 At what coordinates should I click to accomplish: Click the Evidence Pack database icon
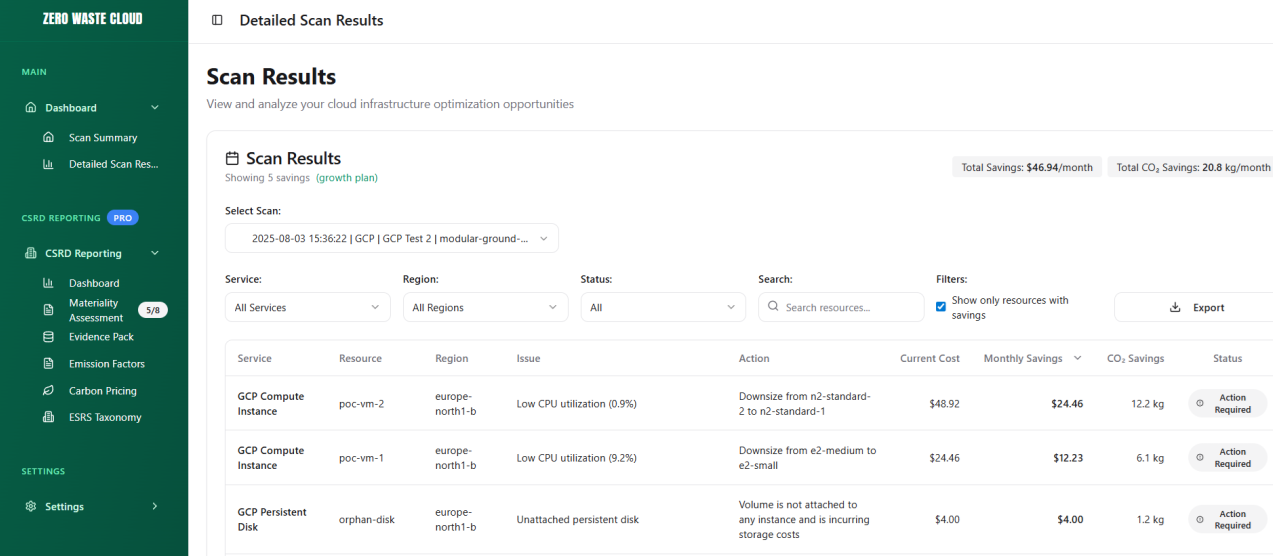48,337
